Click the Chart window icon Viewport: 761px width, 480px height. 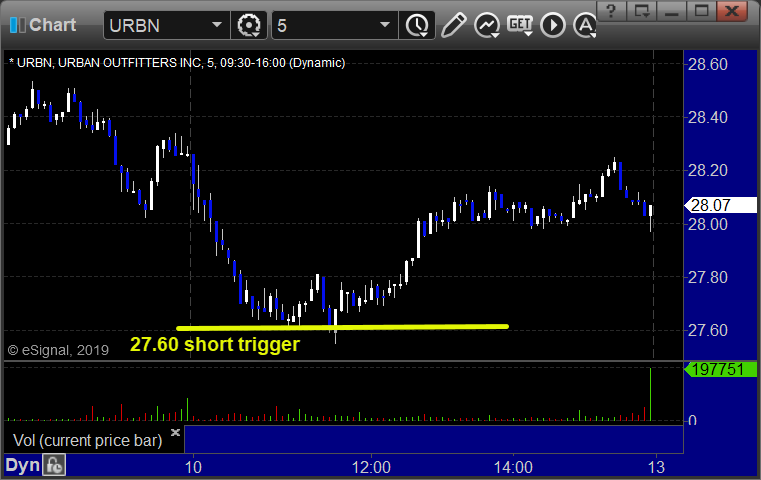[17, 25]
